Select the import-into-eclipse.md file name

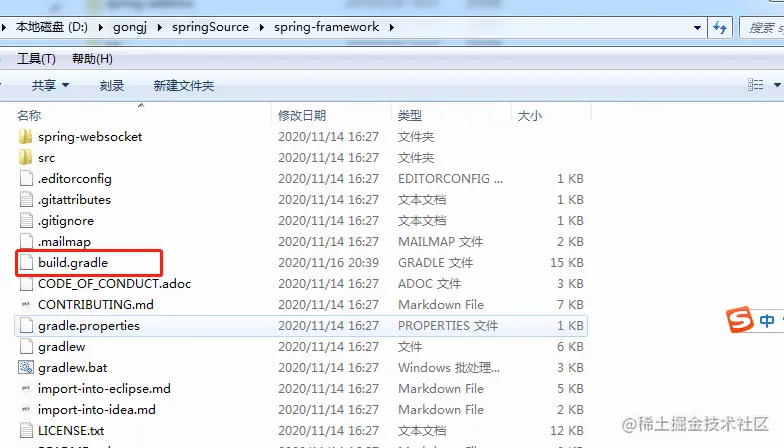(x=104, y=388)
